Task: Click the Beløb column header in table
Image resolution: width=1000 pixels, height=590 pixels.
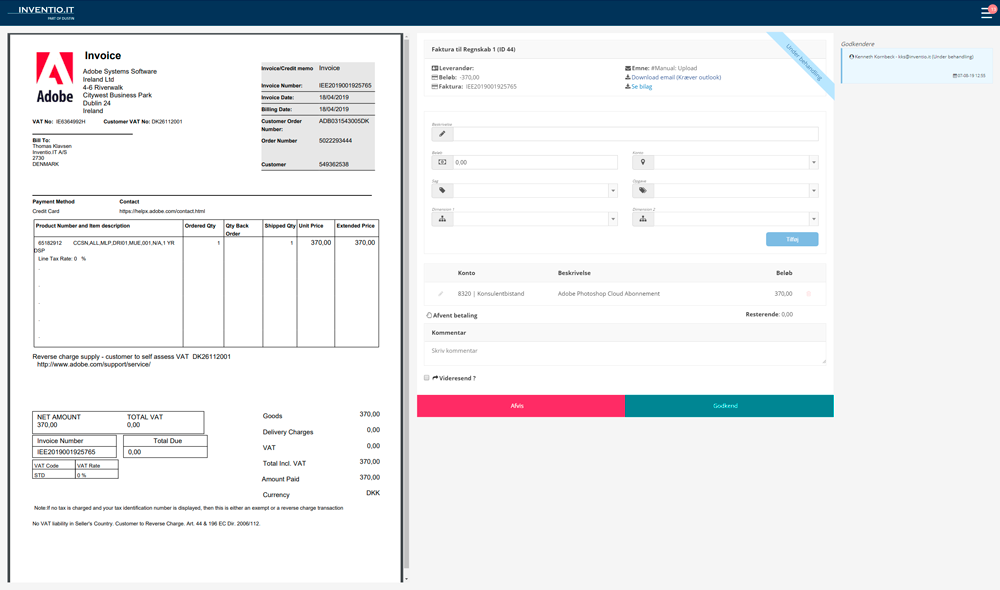Action: [x=784, y=273]
